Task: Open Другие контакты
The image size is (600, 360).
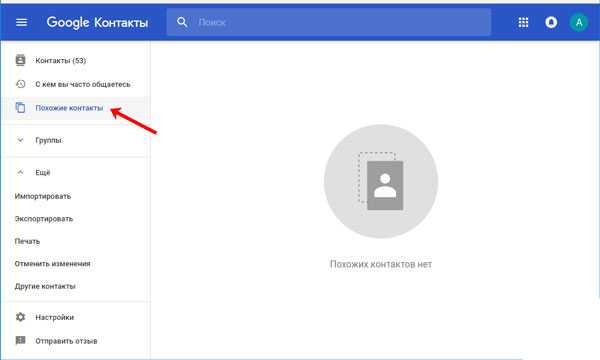Action: [x=45, y=286]
